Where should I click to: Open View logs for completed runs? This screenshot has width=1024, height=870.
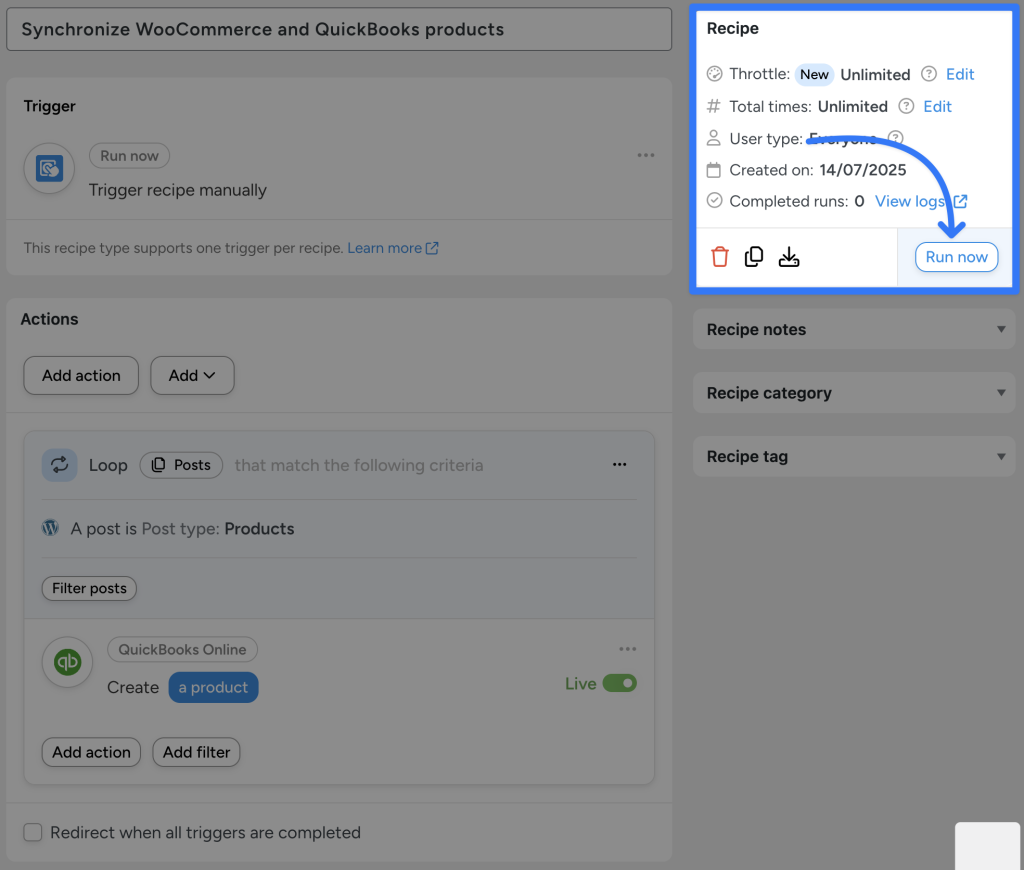(x=912, y=201)
